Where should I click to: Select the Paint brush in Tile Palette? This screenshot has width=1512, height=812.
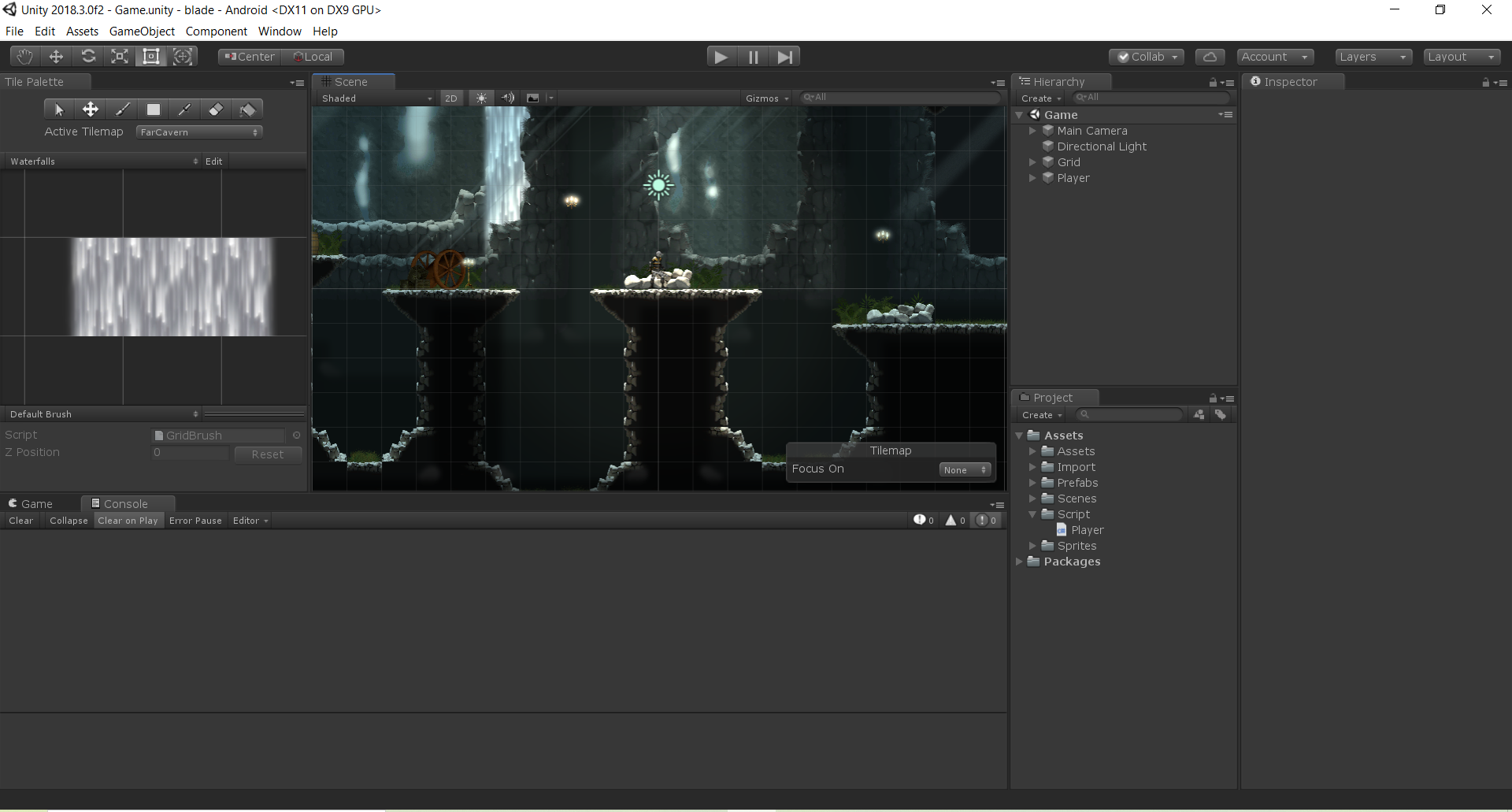point(121,109)
